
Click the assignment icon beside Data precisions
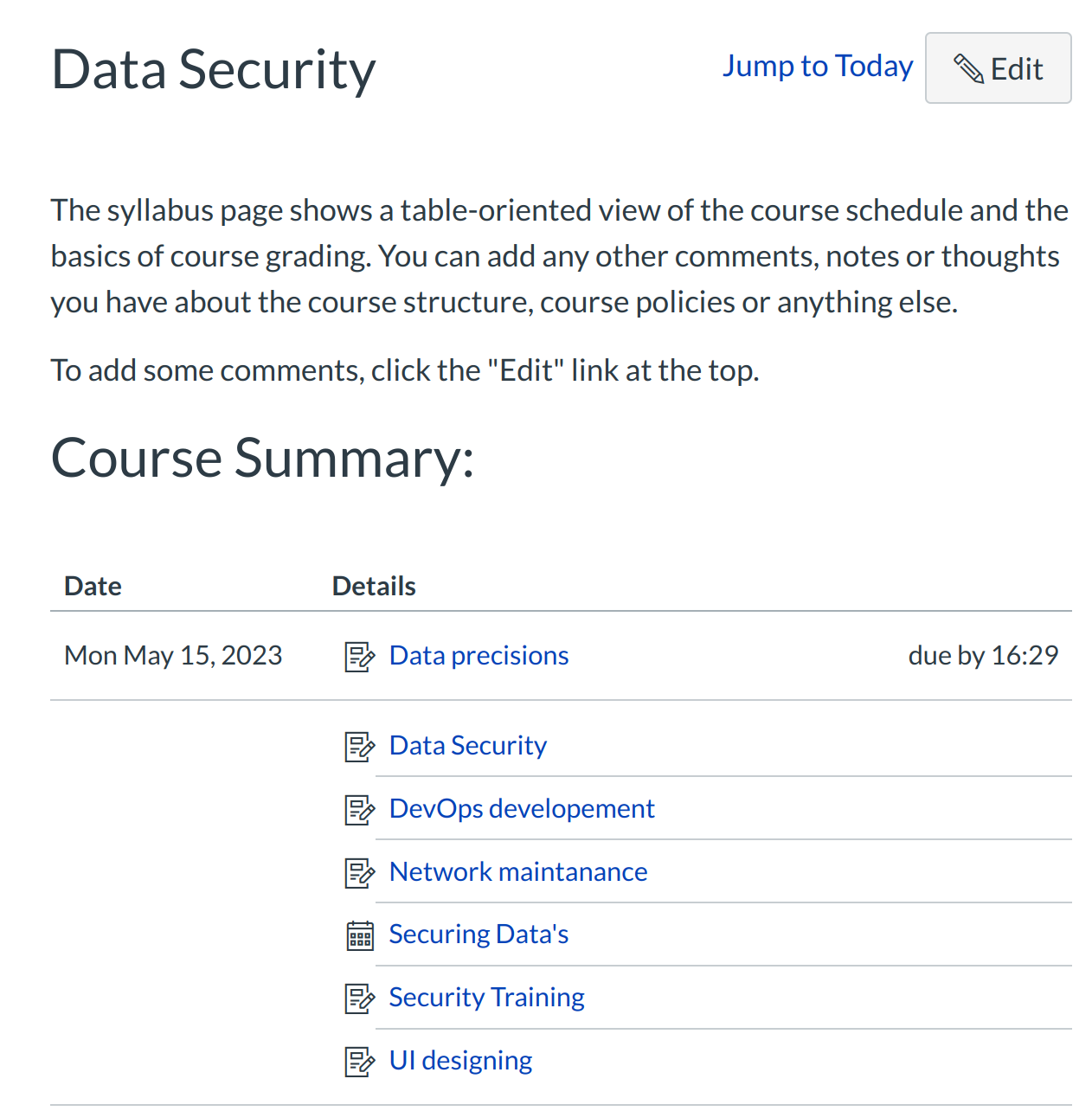(359, 657)
